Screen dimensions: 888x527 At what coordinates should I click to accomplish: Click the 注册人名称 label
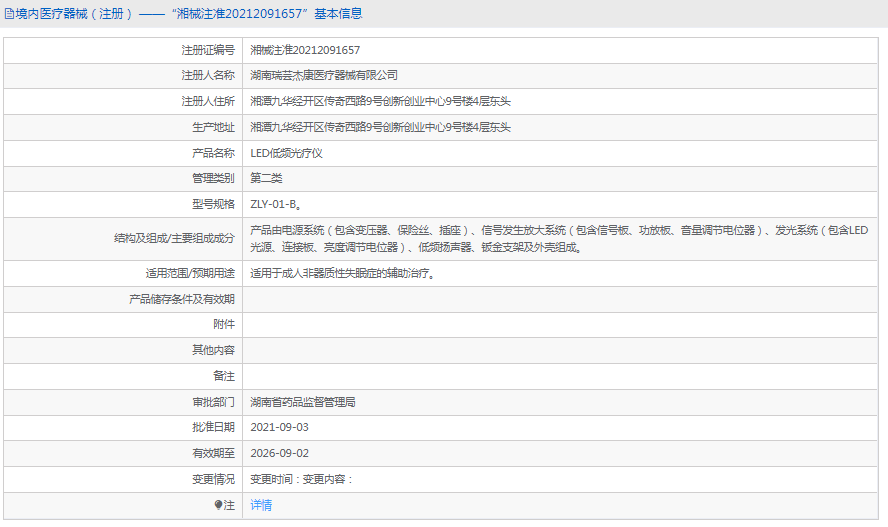coord(208,75)
